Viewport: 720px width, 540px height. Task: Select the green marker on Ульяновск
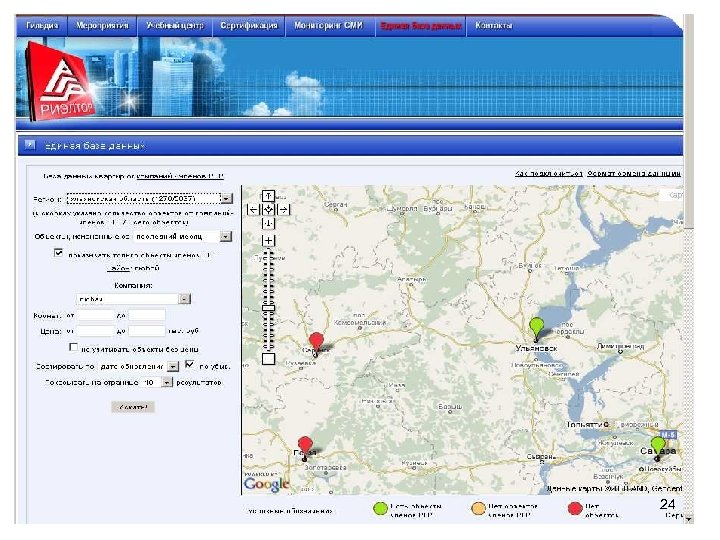pos(536,328)
